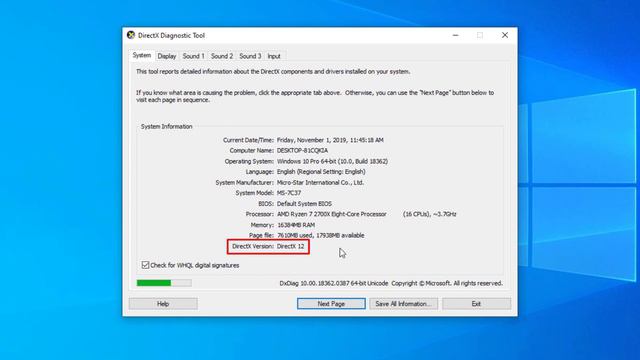640x360 pixels.
Task: Click the DirectX Diagnostic Tool title icon
Action: coord(131,35)
